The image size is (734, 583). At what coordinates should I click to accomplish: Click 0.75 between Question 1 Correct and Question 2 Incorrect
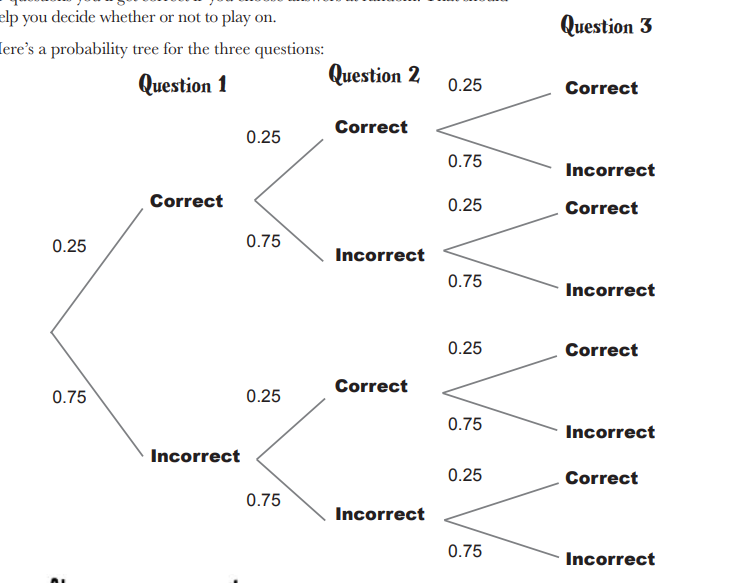point(263,241)
